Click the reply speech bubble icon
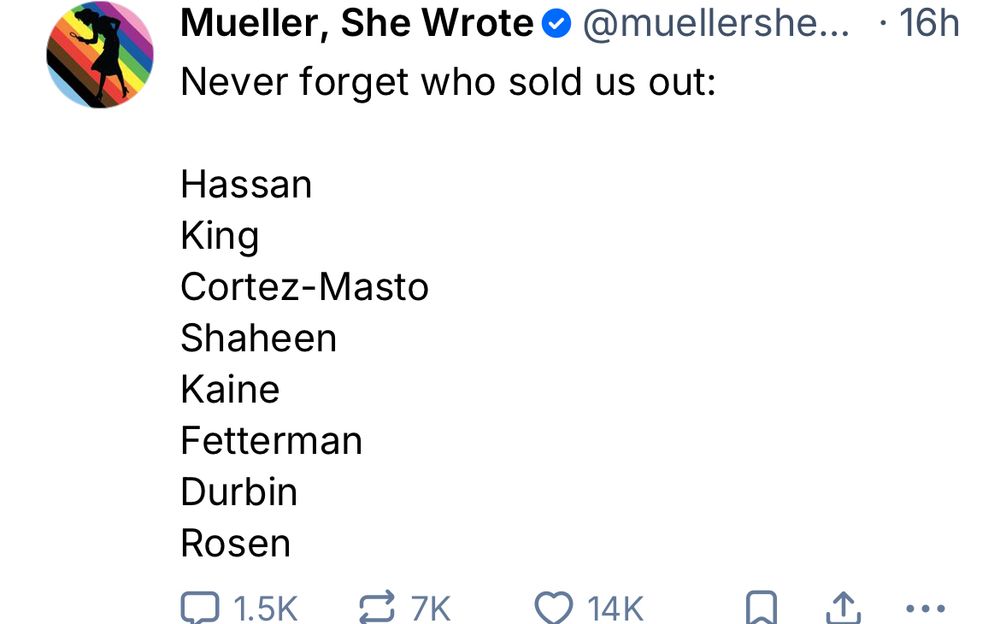Image resolution: width=1000 pixels, height=624 pixels. (x=202, y=606)
